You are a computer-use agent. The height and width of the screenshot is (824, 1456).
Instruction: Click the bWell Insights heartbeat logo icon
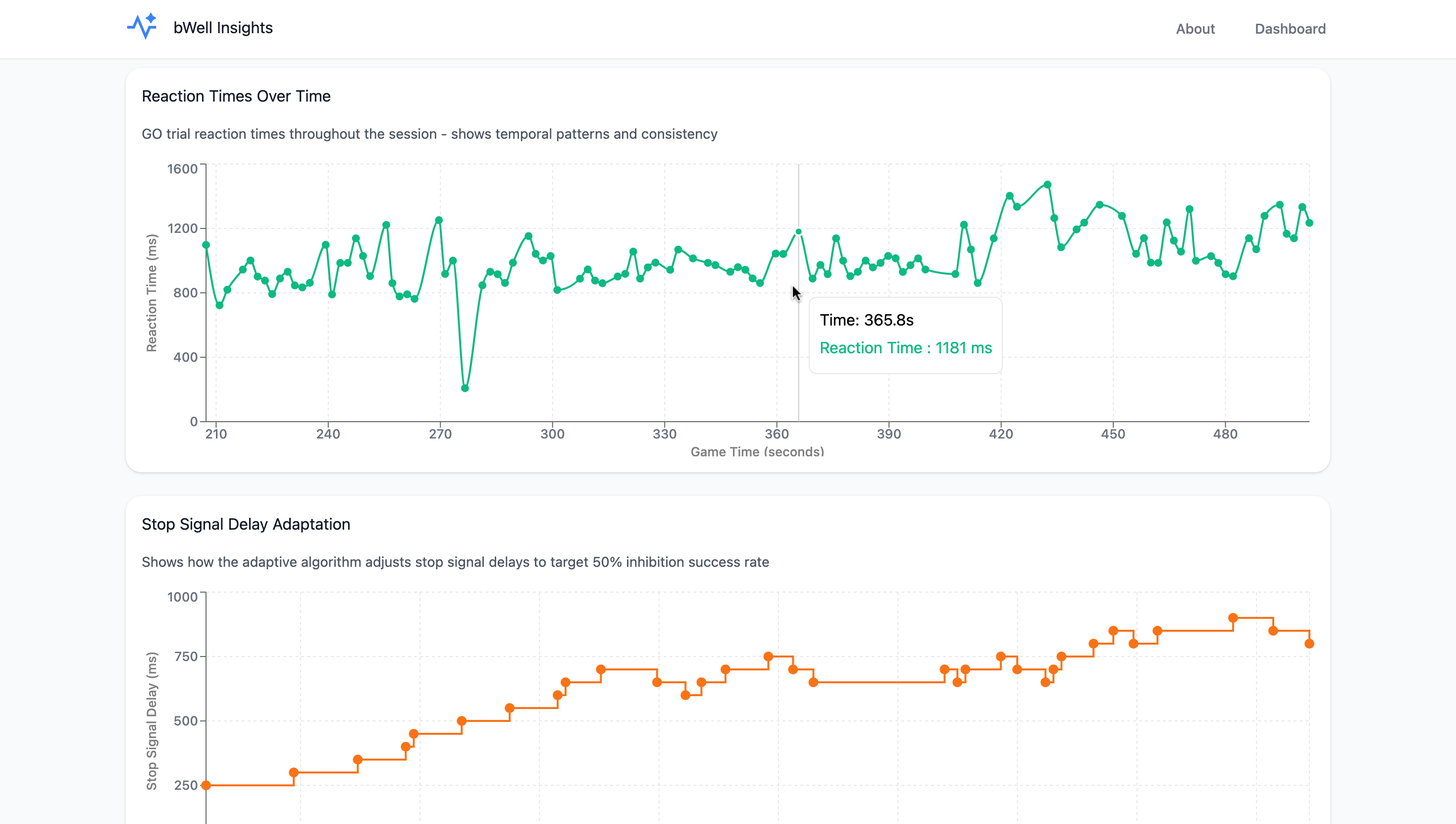click(143, 27)
